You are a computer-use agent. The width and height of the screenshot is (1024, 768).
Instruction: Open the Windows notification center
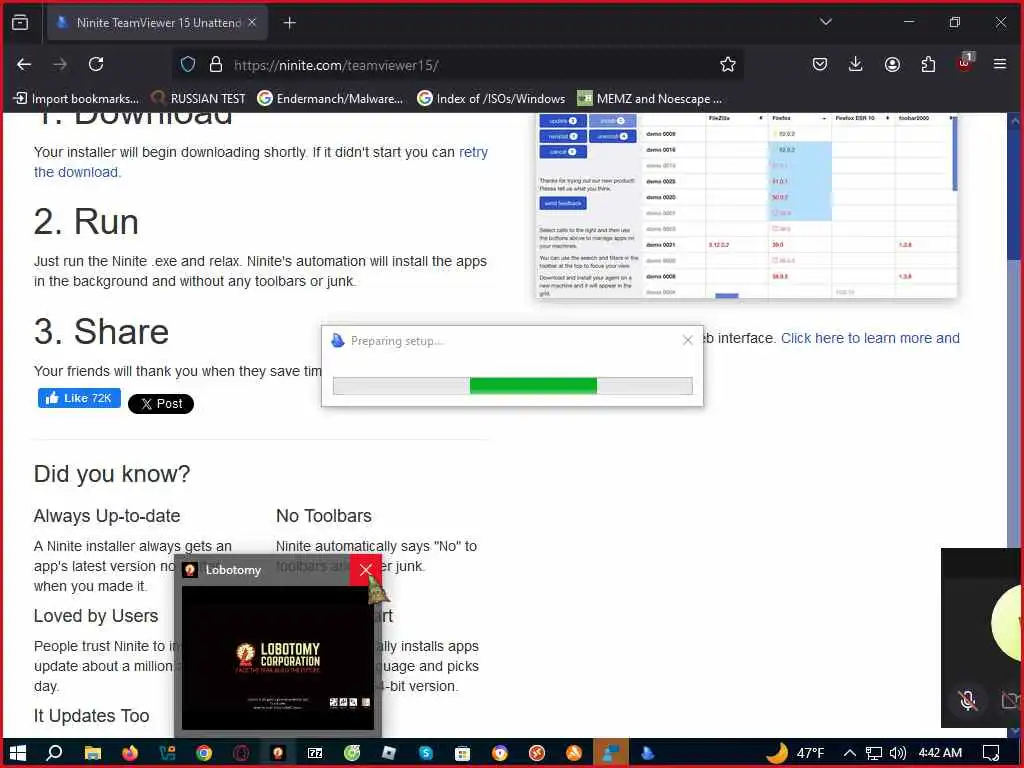click(991, 753)
